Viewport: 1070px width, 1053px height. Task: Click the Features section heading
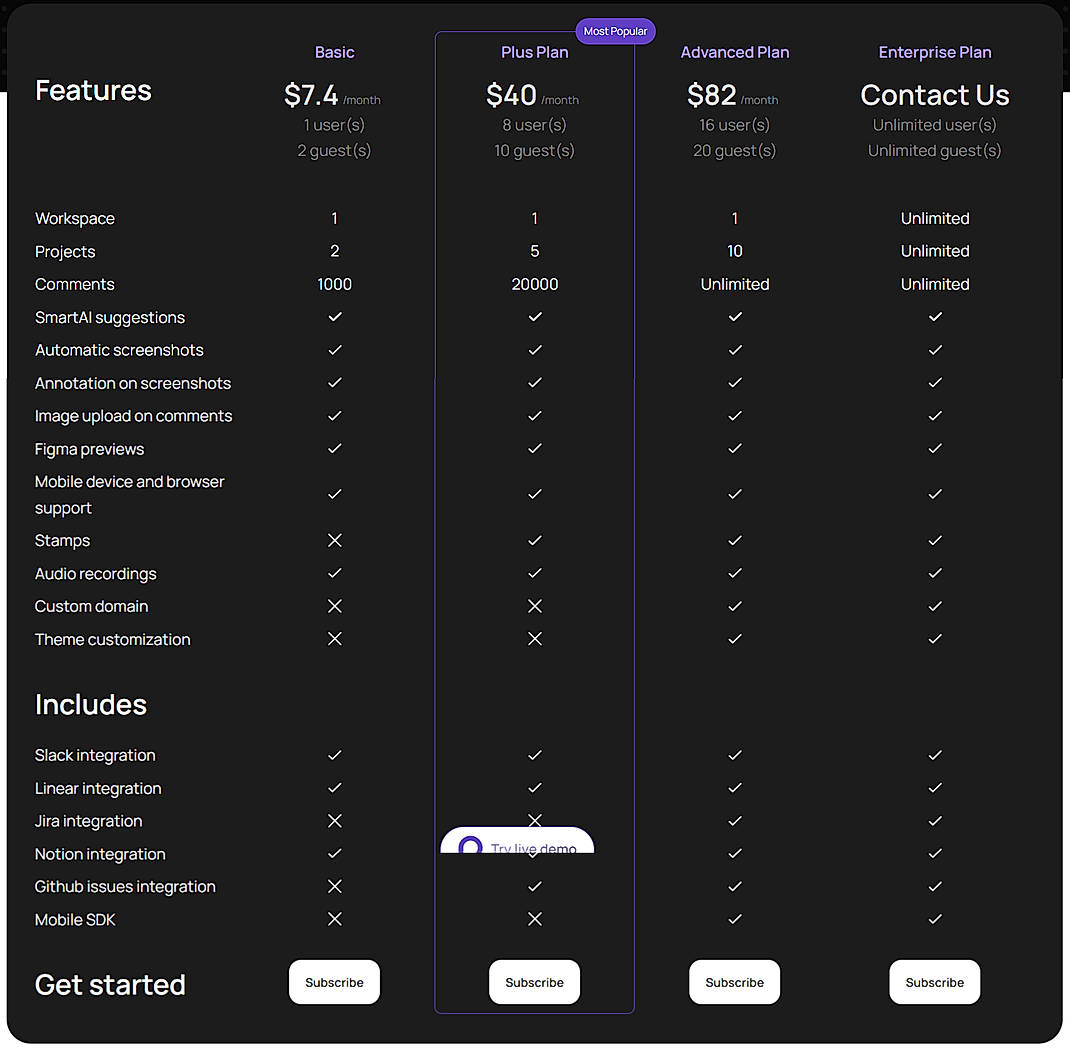tap(93, 90)
